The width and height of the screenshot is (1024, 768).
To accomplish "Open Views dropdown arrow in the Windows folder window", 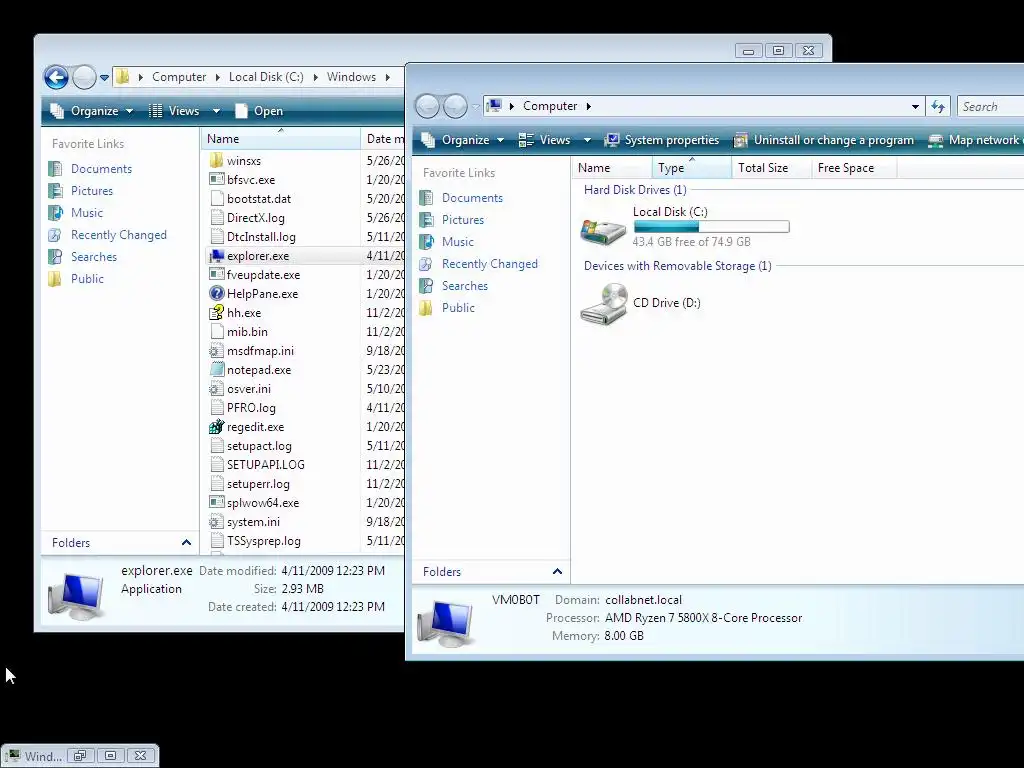I will 216,111.
